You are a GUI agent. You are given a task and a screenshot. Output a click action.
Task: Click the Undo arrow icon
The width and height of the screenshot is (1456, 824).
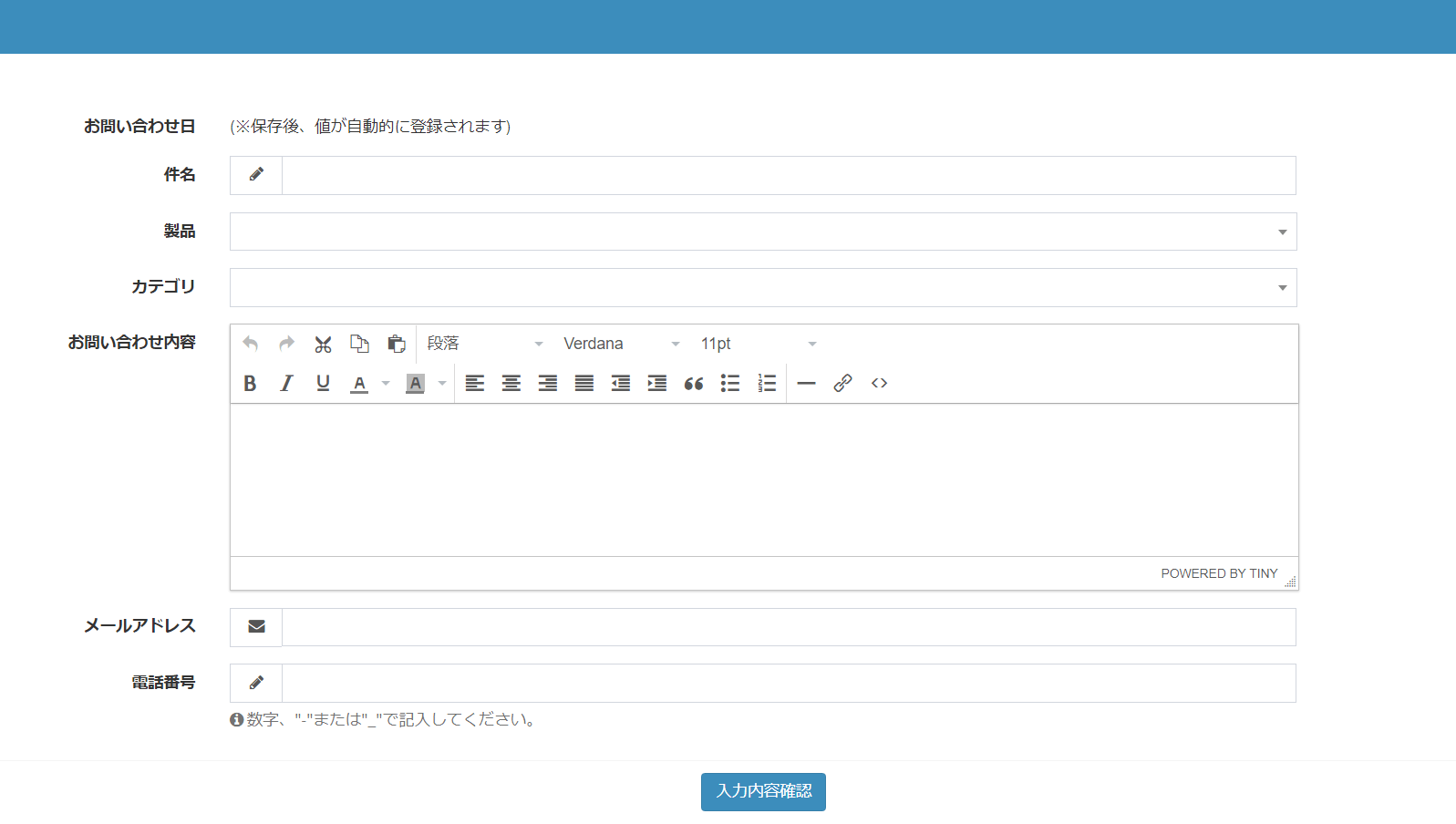pos(250,345)
